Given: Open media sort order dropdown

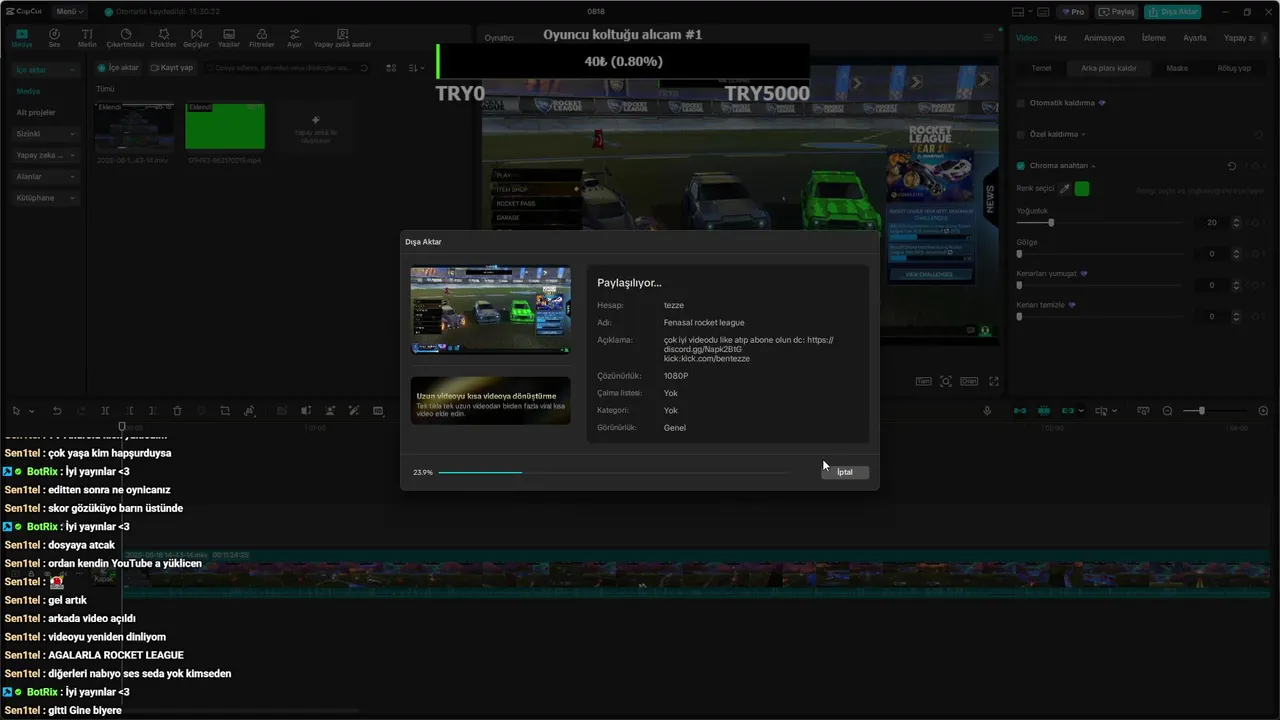Looking at the screenshot, I should [x=414, y=68].
